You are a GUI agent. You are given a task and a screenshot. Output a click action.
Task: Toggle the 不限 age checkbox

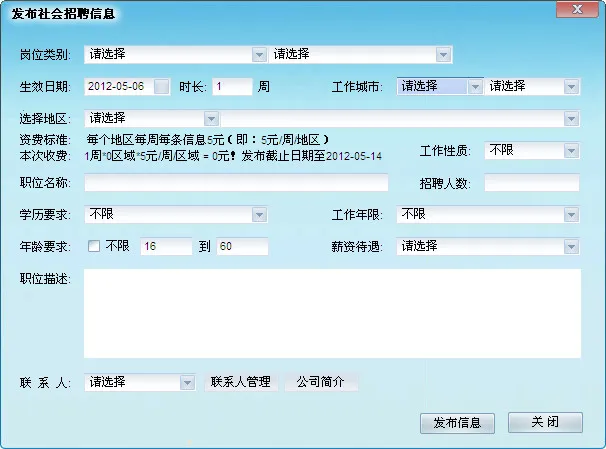point(94,246)
